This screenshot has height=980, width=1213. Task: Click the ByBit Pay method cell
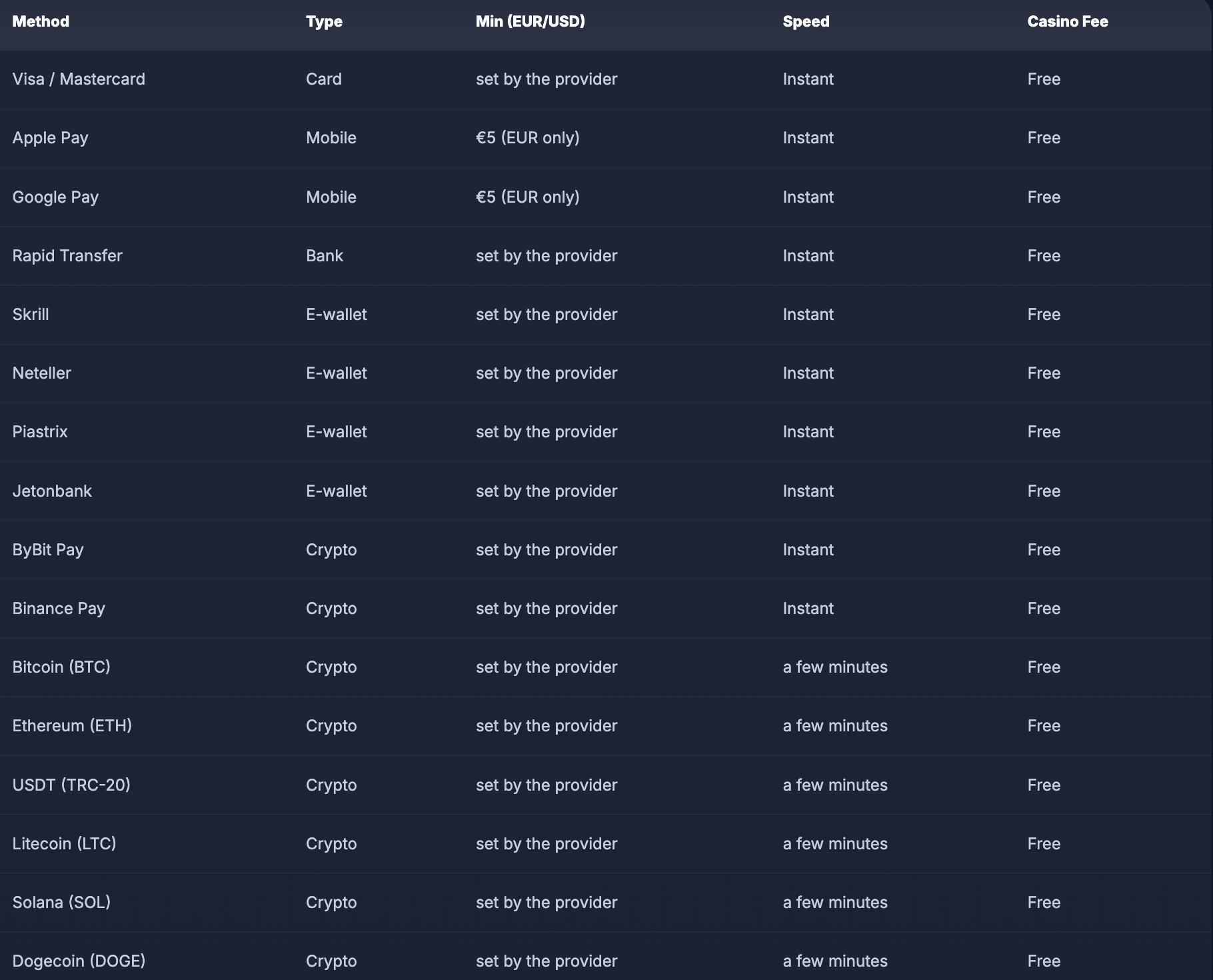click(48, 550)
